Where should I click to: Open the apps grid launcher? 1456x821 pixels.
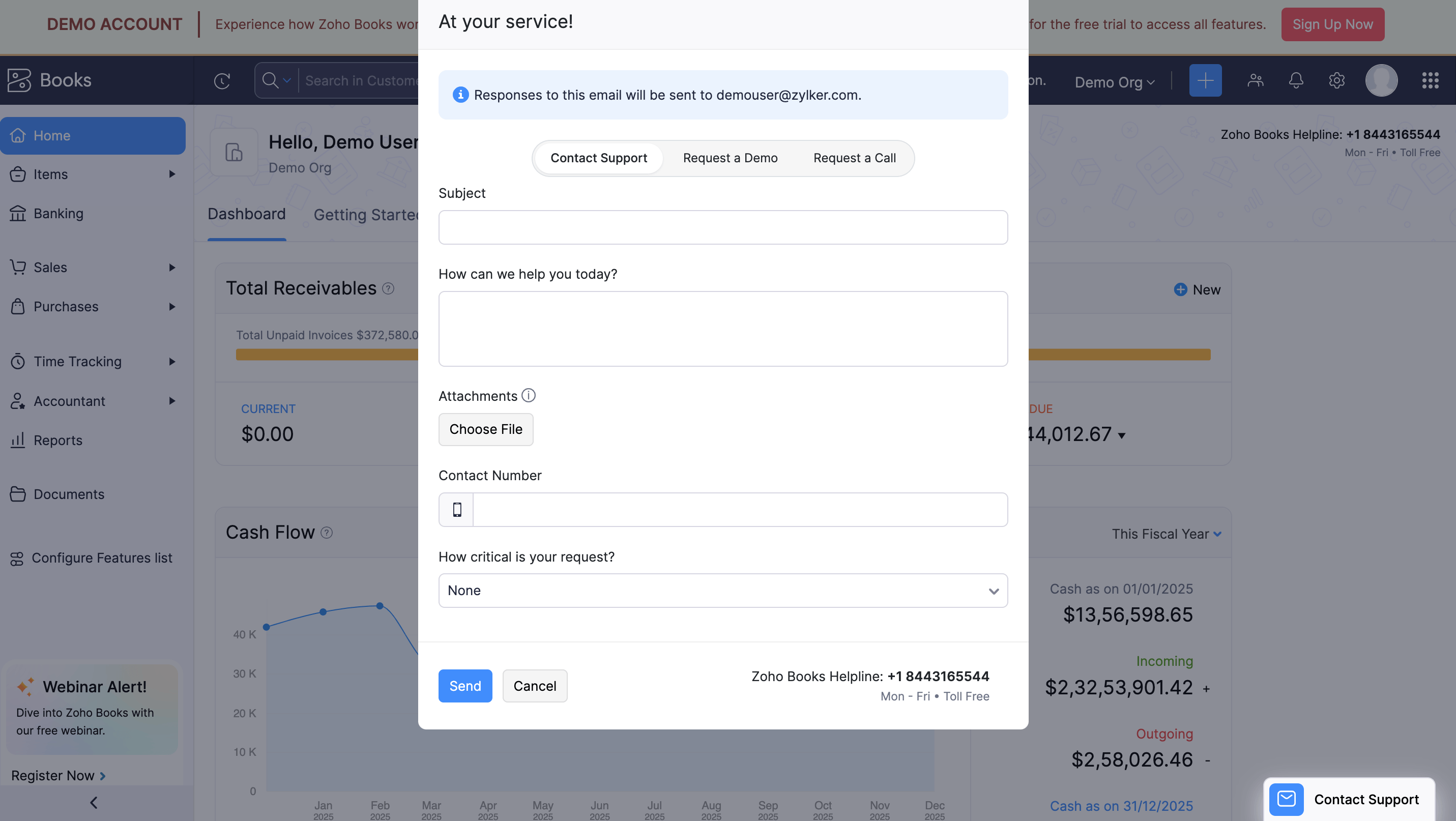point(1430,81)
